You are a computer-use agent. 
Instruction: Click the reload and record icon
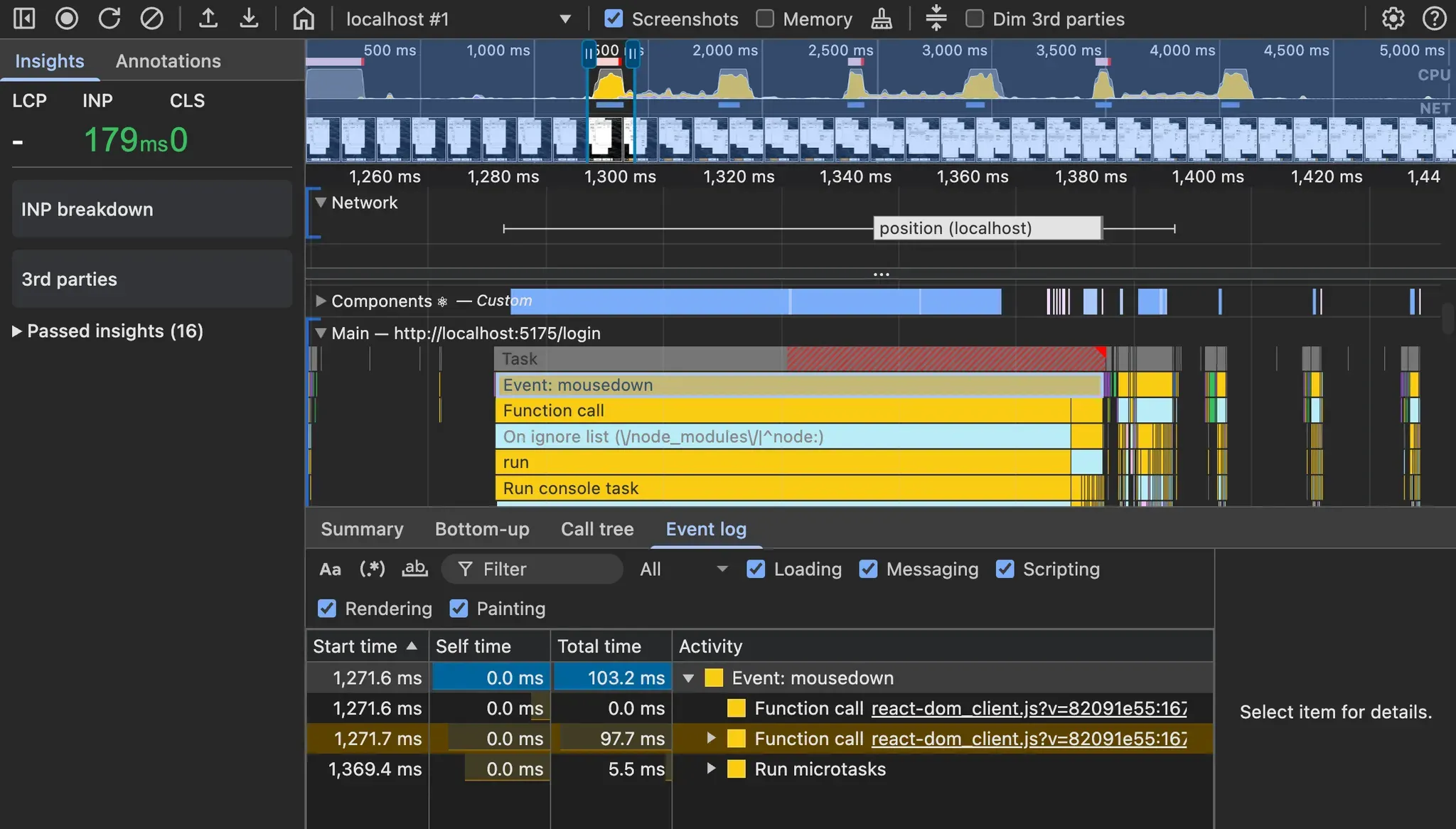(109, 18)
